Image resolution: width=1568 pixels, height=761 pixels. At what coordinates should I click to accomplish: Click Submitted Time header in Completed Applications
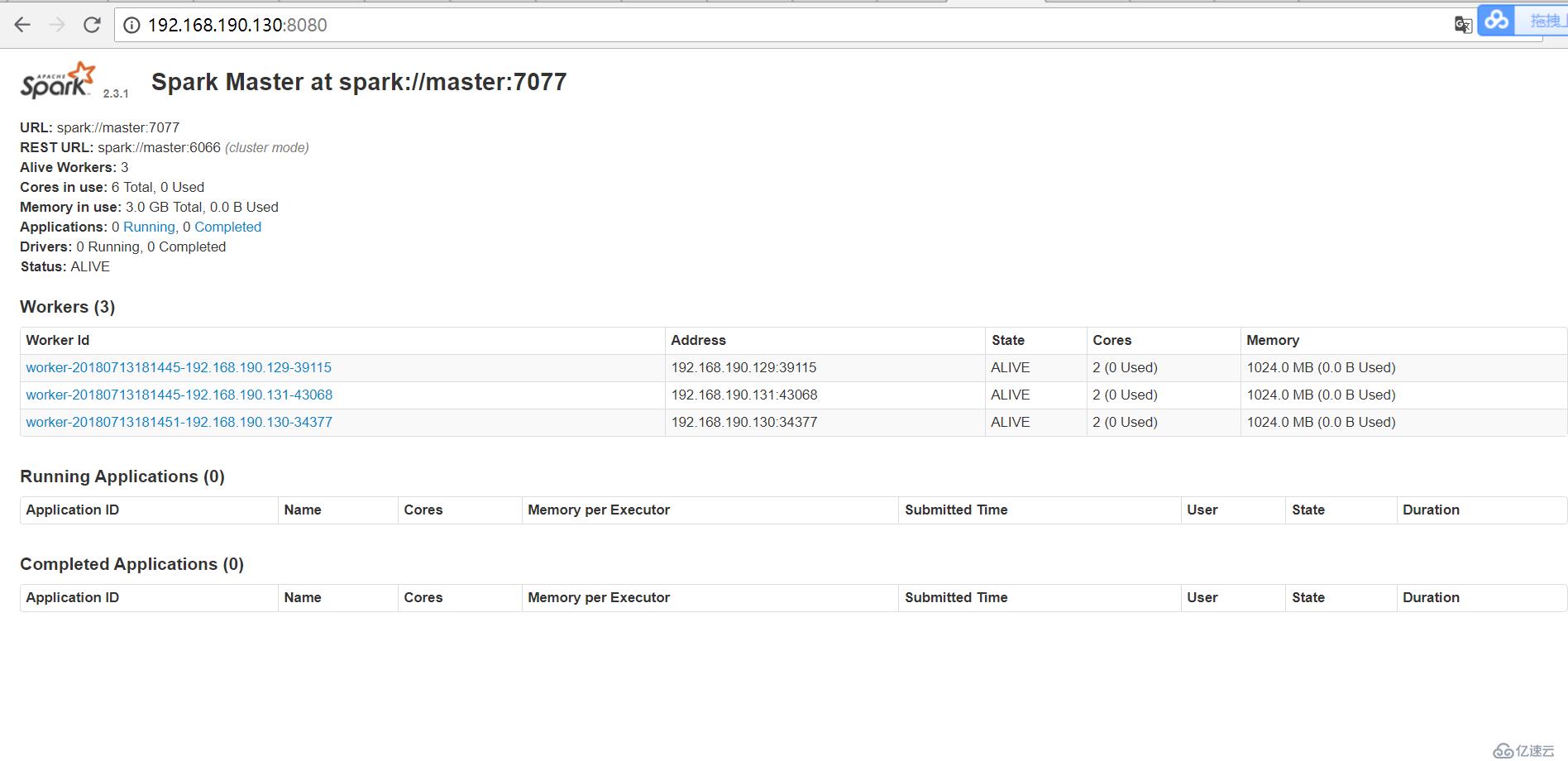956,597
